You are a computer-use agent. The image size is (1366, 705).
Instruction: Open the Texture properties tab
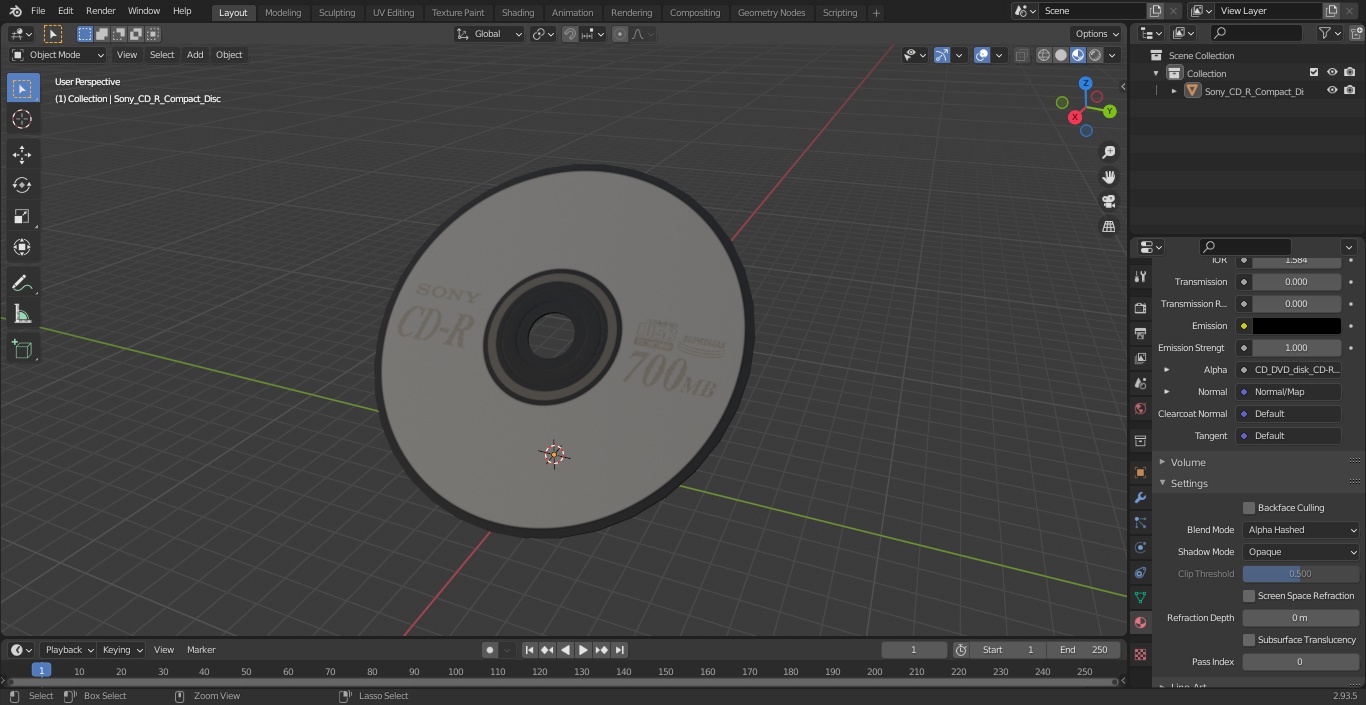[x=1140, y=655]
